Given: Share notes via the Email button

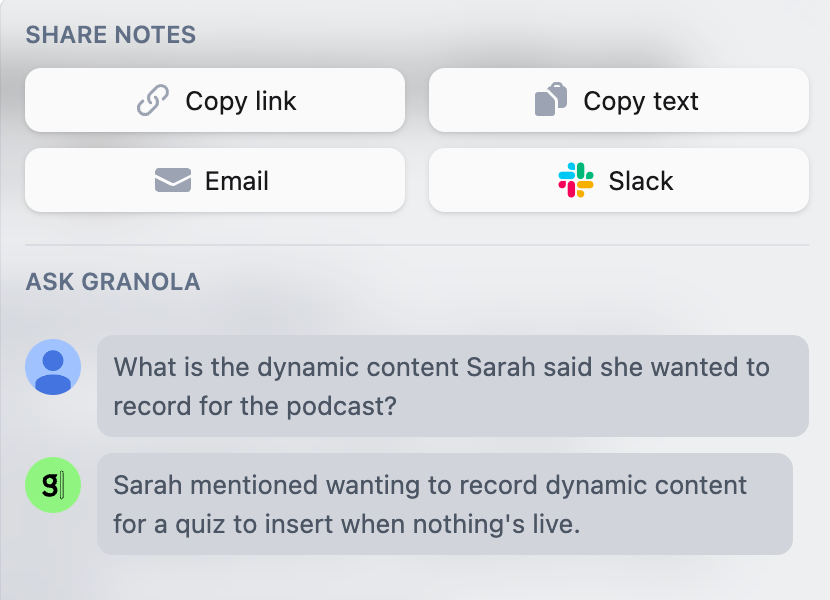Looking at the screenshot, I should (x=215, y=181).
